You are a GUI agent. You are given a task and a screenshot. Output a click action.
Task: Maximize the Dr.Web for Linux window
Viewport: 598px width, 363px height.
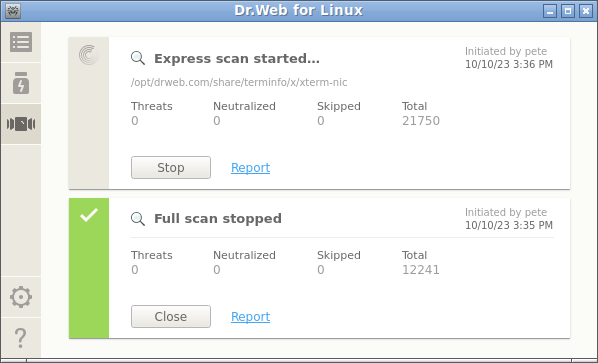567,11
